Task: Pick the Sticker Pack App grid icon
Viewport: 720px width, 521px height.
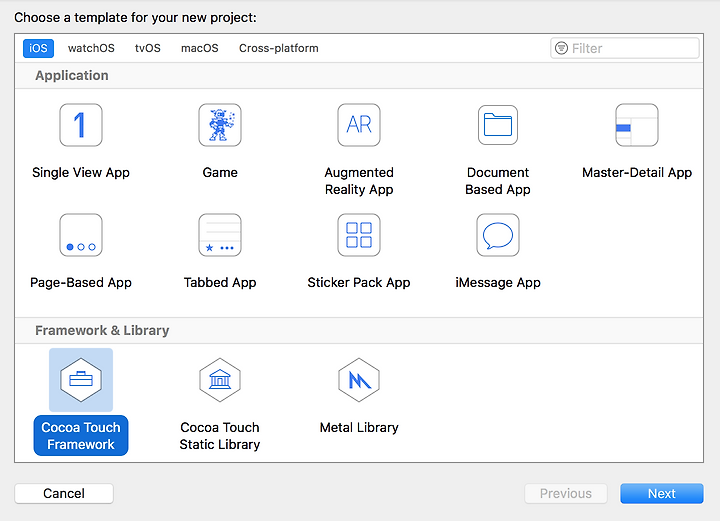Action: pyautogui.click(x=359, y=235)
